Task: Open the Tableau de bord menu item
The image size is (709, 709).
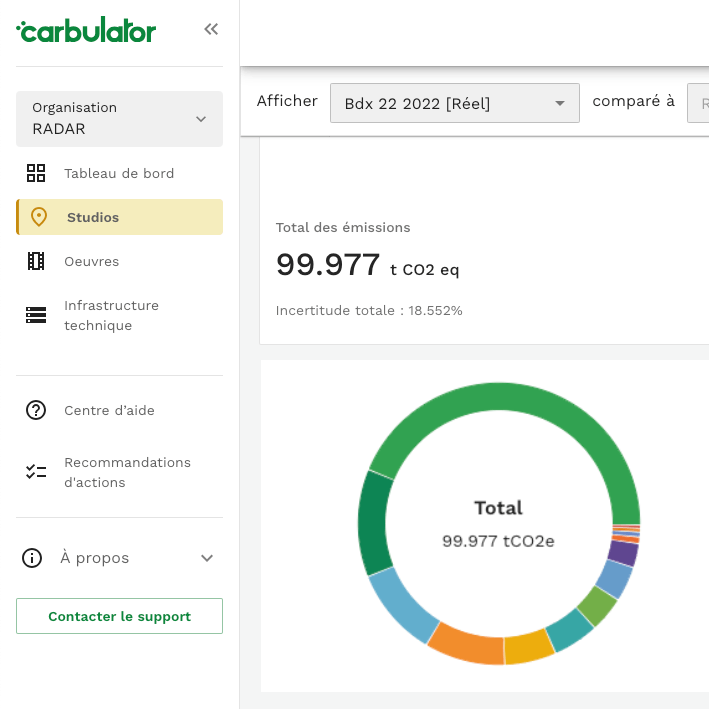Action: pos(119,173)
